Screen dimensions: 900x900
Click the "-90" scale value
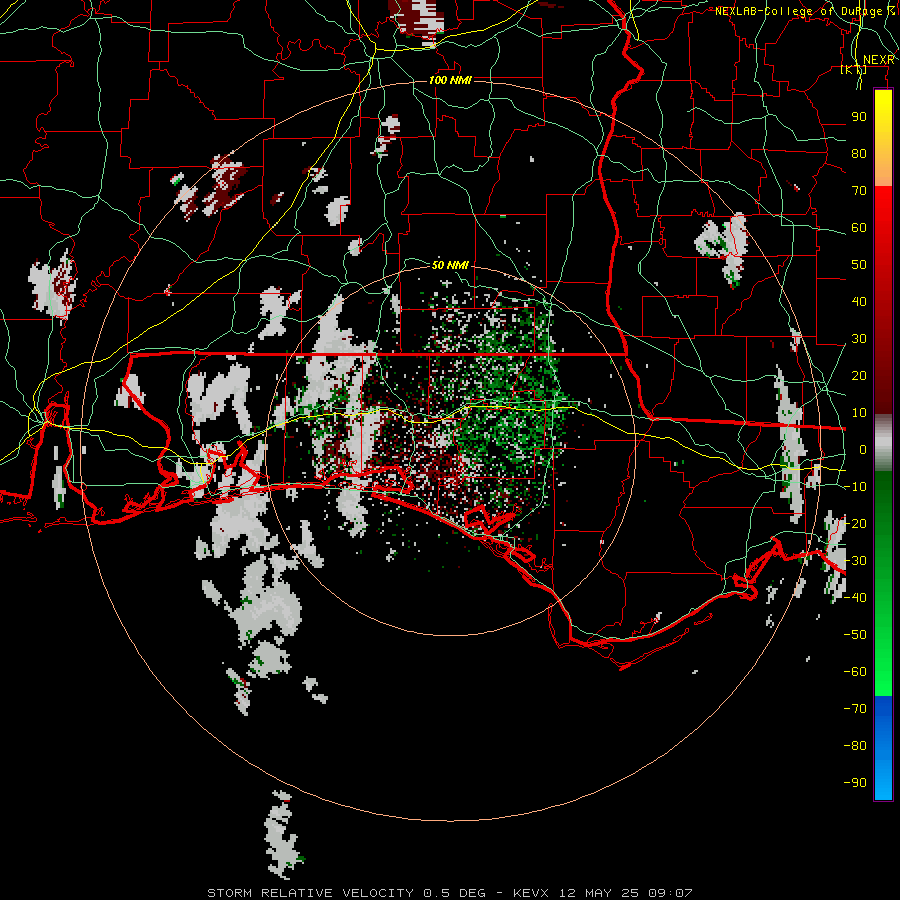click(855, 782)
